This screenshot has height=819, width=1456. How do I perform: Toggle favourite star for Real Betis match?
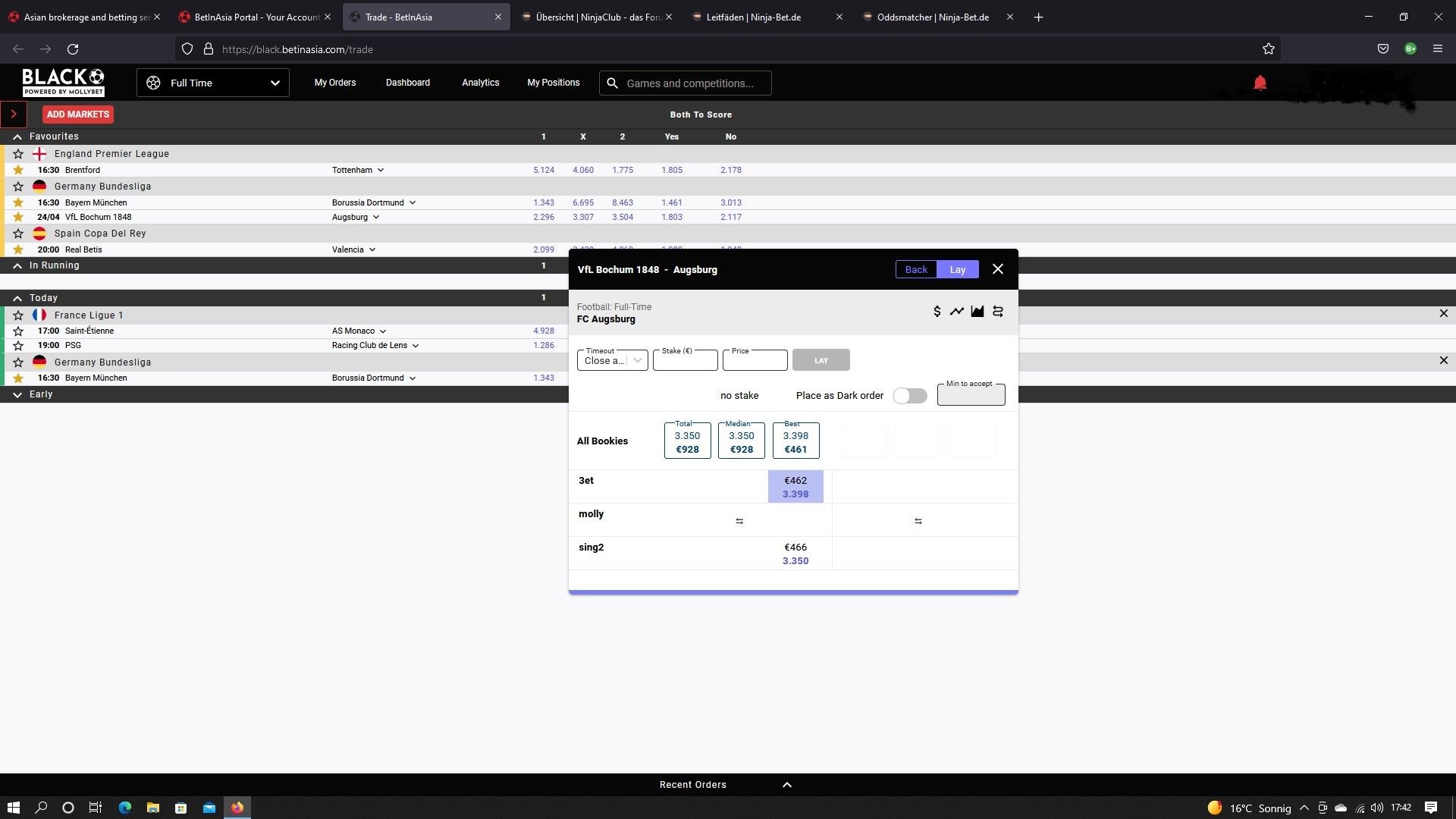coord(18,249)
